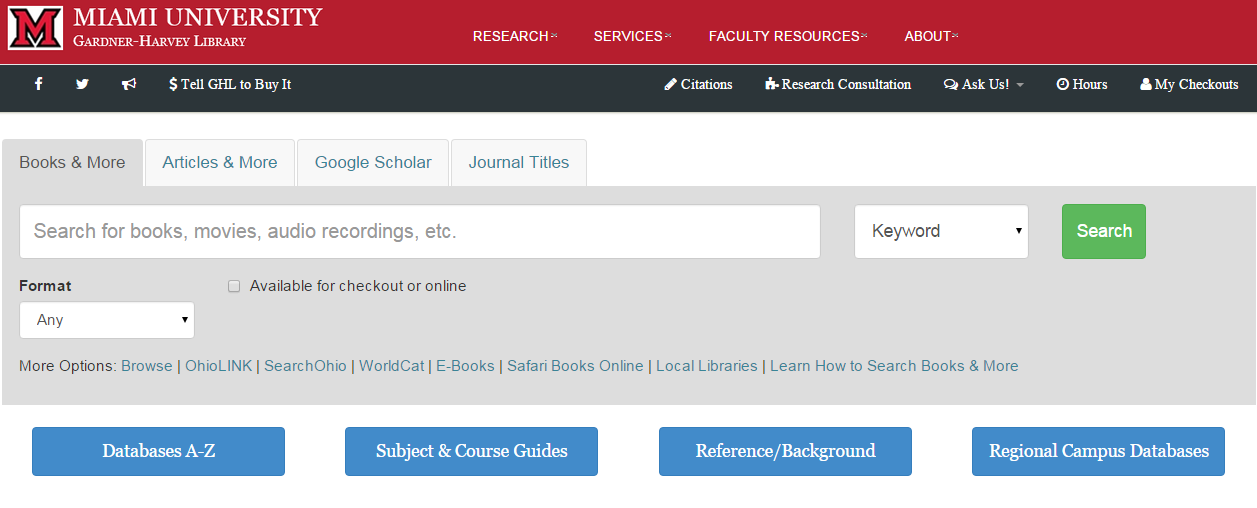Open the Keyword search type dropdown

(941, 231)
